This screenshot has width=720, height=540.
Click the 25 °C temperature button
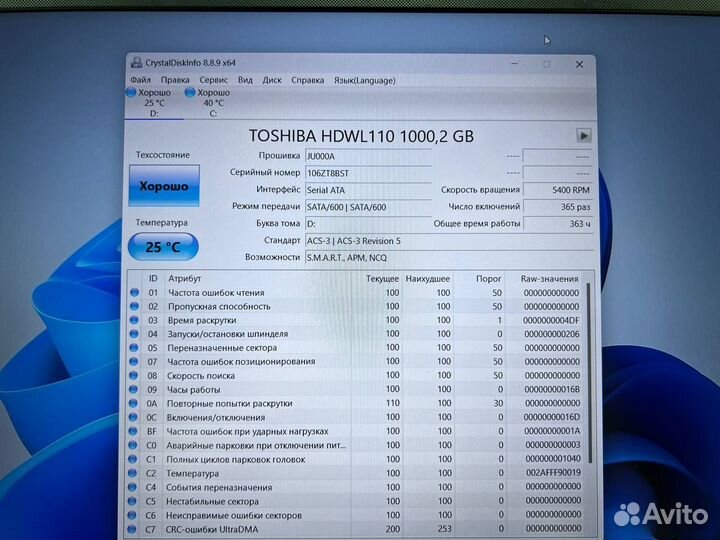163,247
